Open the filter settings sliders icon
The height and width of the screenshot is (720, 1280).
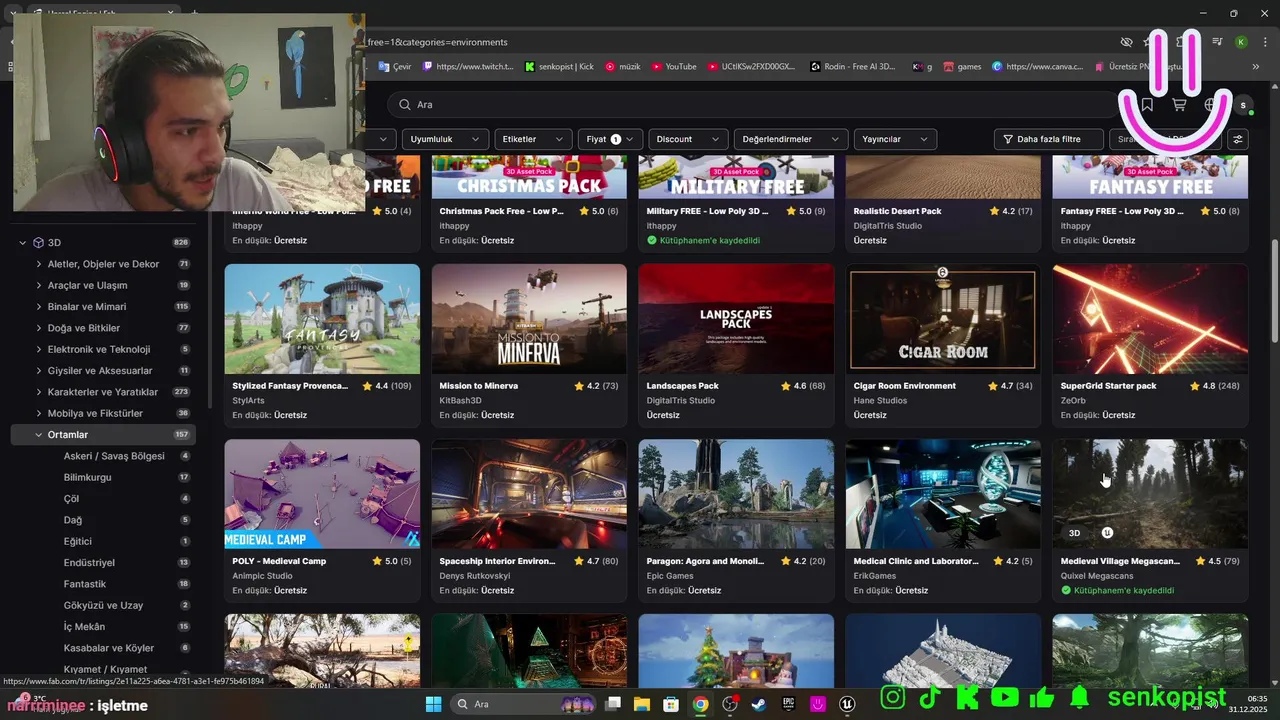point(1238,139)
